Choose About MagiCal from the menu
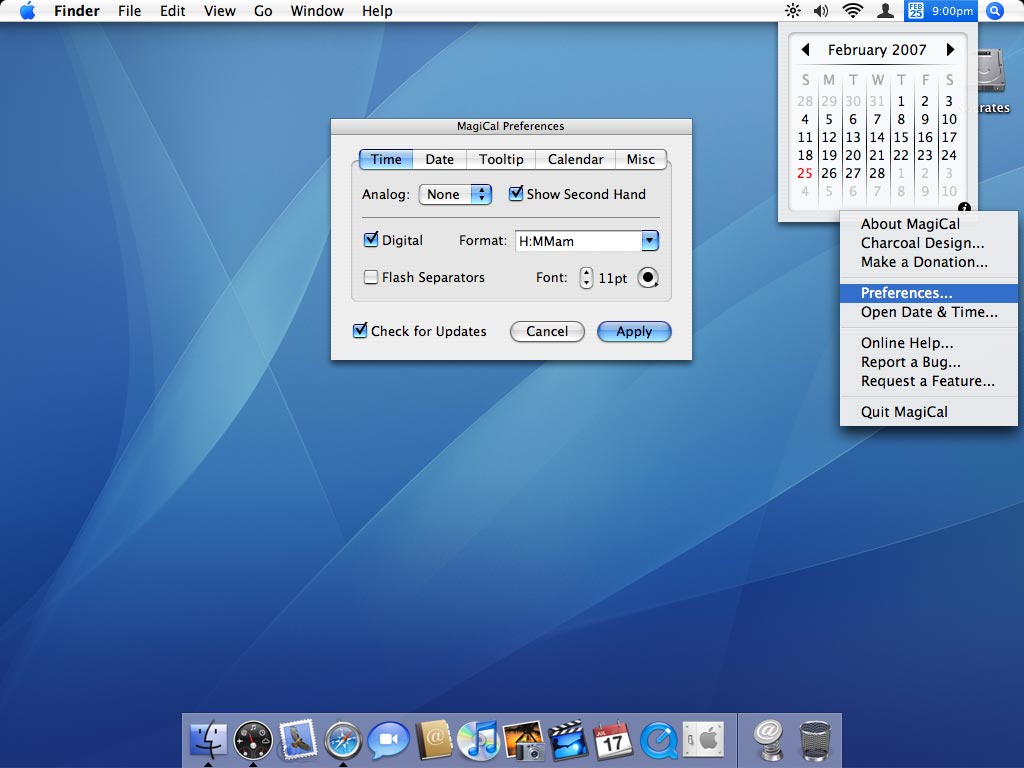 (929, 224)
